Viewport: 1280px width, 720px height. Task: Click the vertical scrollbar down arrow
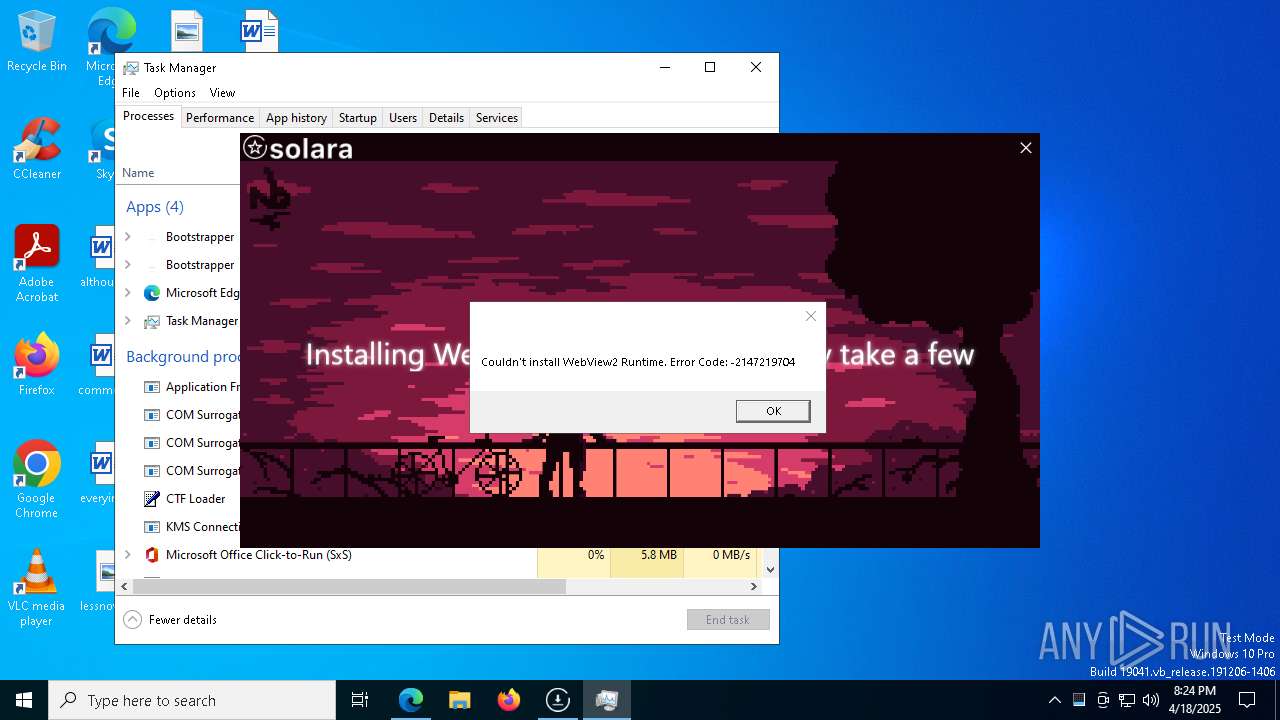point(770,569)
